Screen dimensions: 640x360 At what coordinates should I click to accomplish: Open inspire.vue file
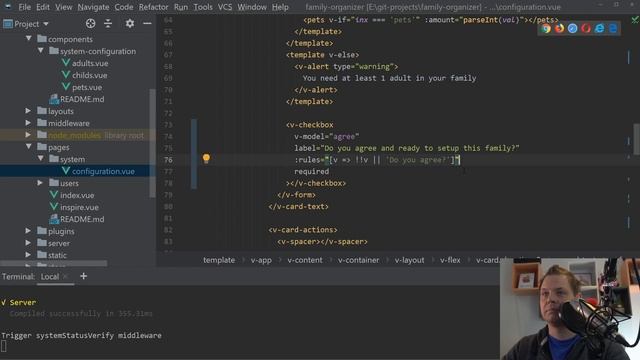tap(79, 207)
